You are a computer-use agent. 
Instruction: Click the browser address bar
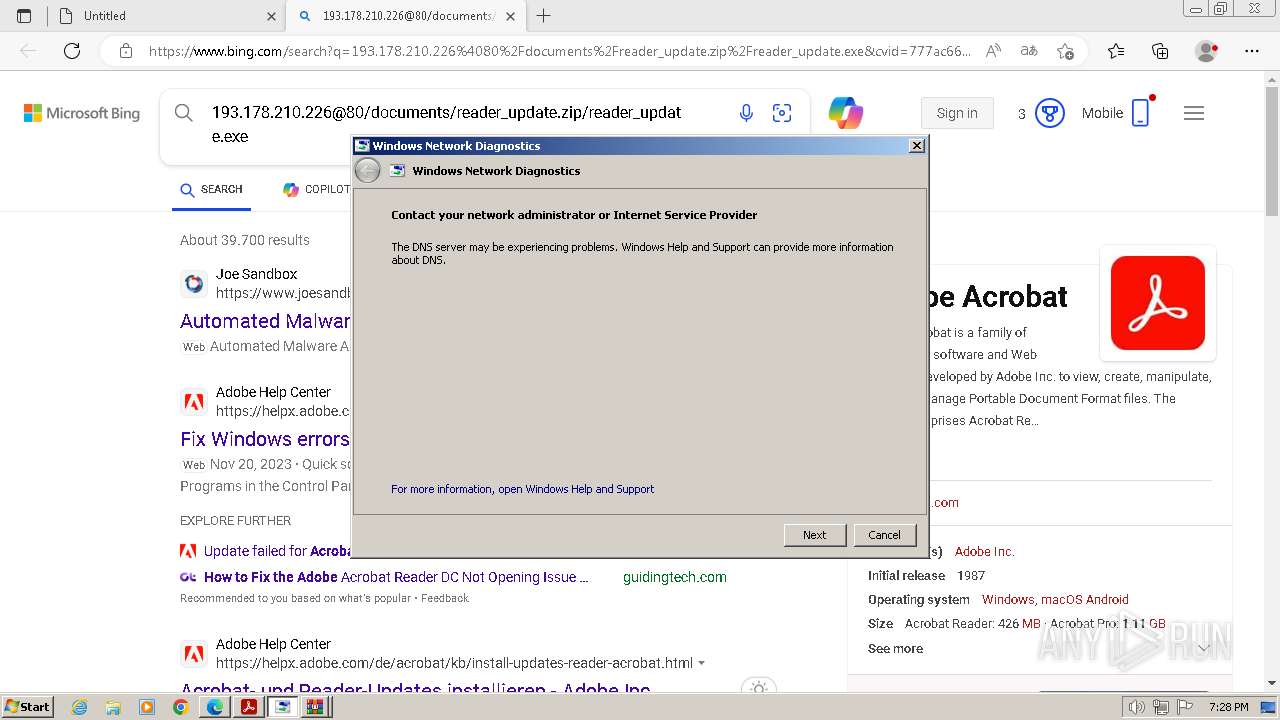558,51
